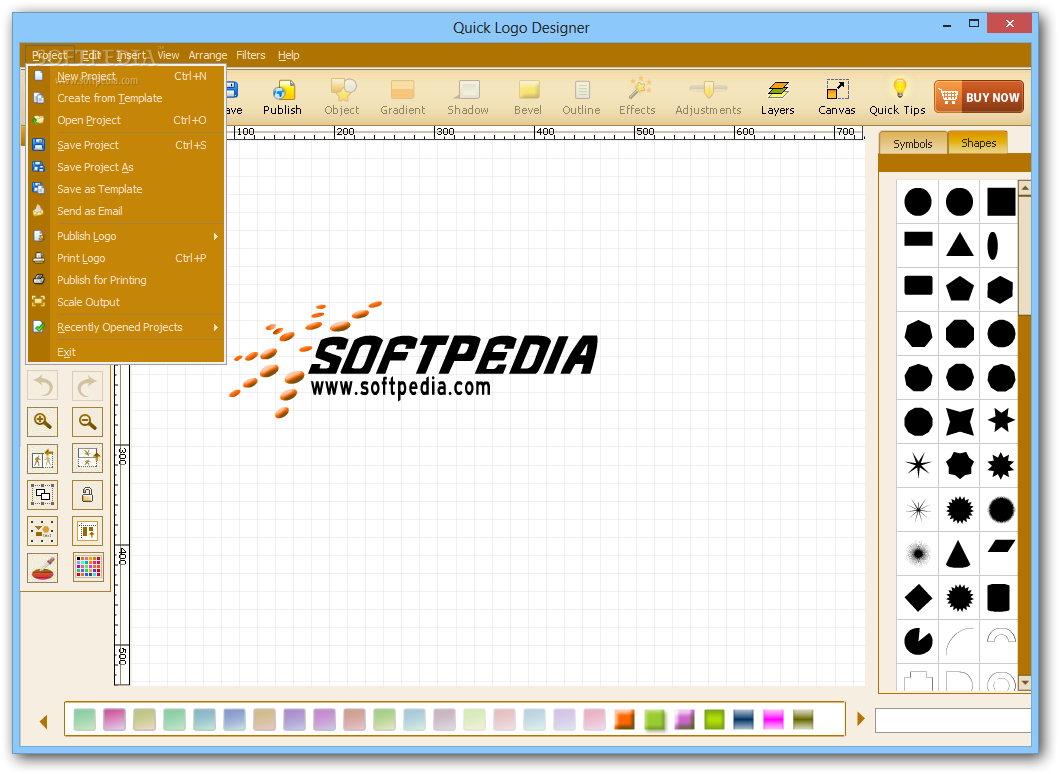Viewport: 1059px width, 774px height.
Task: Click the empty field at bottom right
Action: (x=952, y=721)
